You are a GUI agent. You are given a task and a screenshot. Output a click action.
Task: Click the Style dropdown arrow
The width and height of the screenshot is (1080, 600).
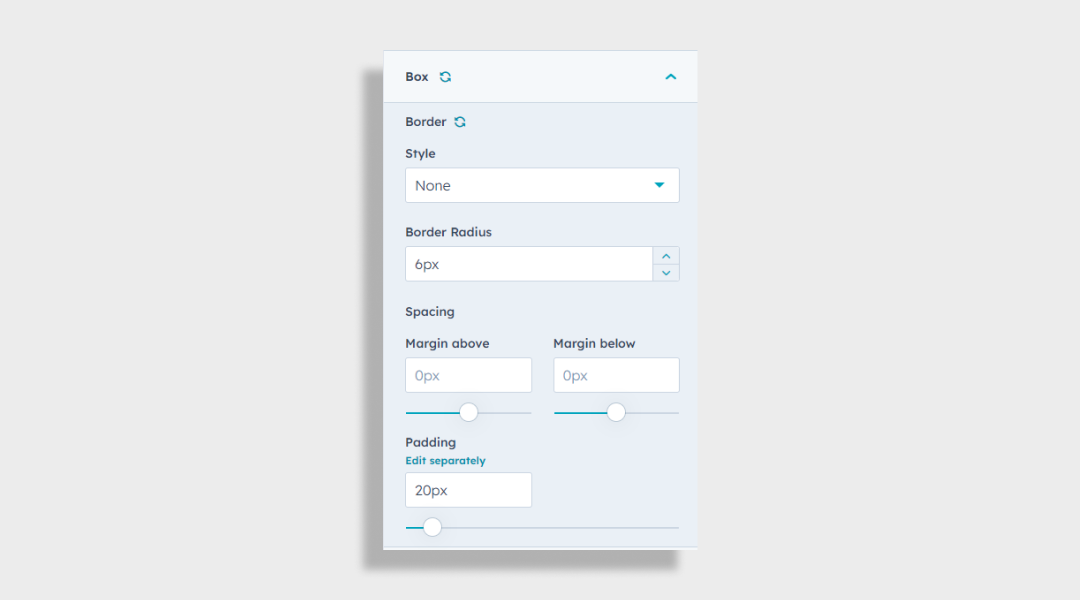(659, 186)
